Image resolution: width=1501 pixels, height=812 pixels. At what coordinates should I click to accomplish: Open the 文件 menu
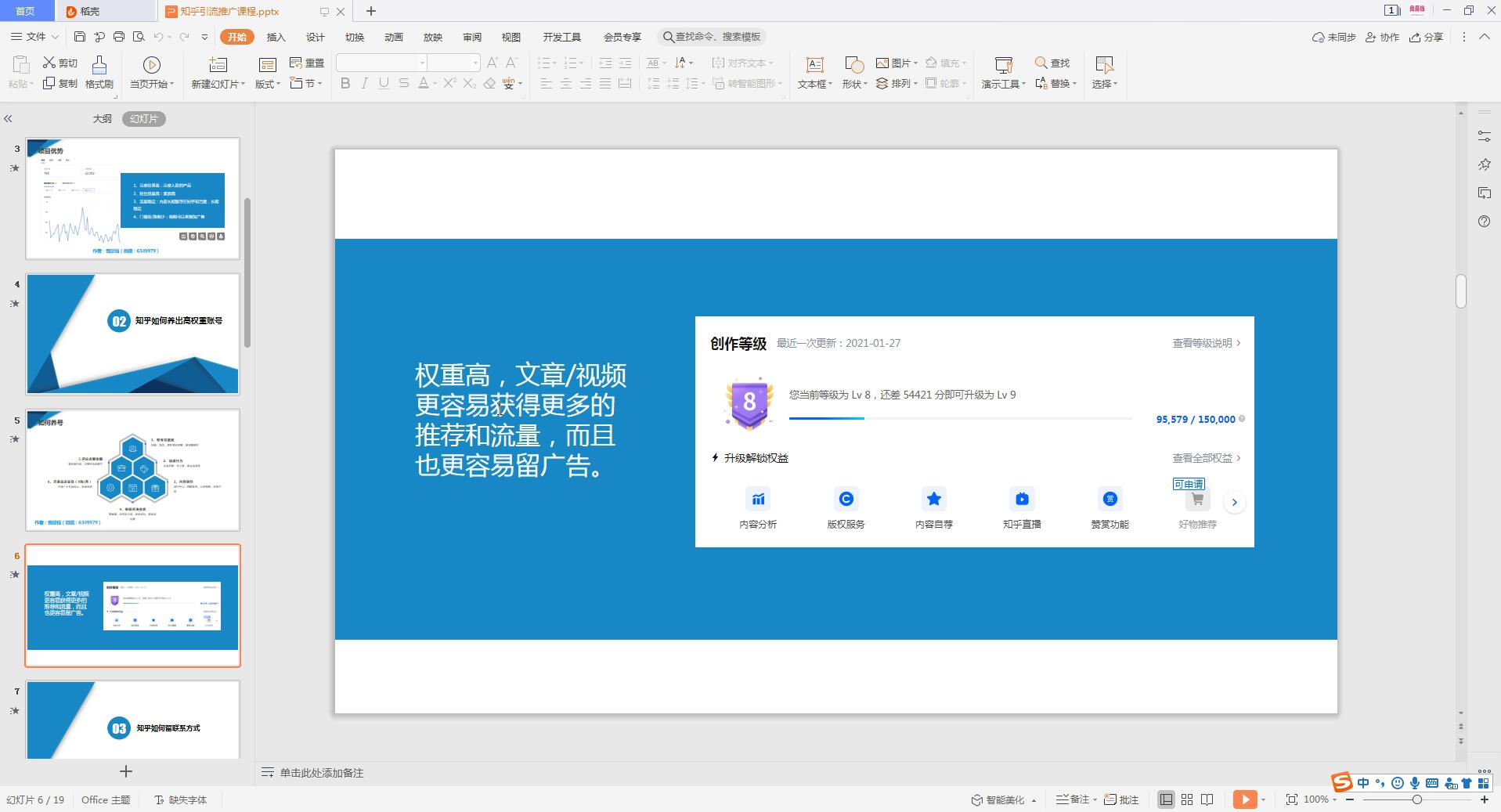34,37
